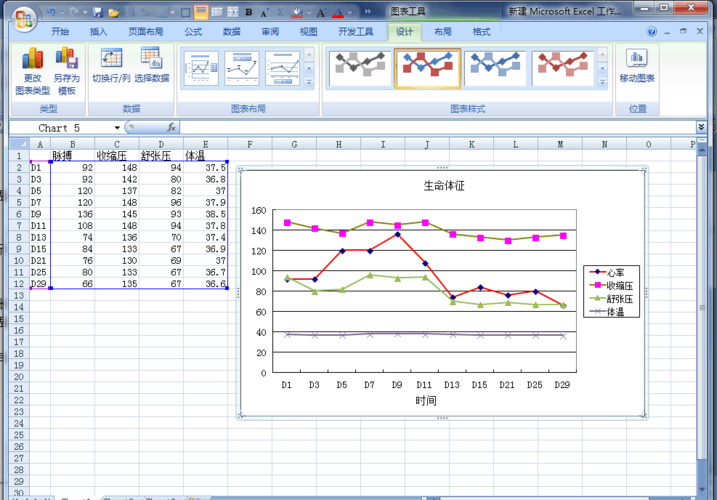
Task: Select the 体温 legend entry
Action: tap(606, 312)
